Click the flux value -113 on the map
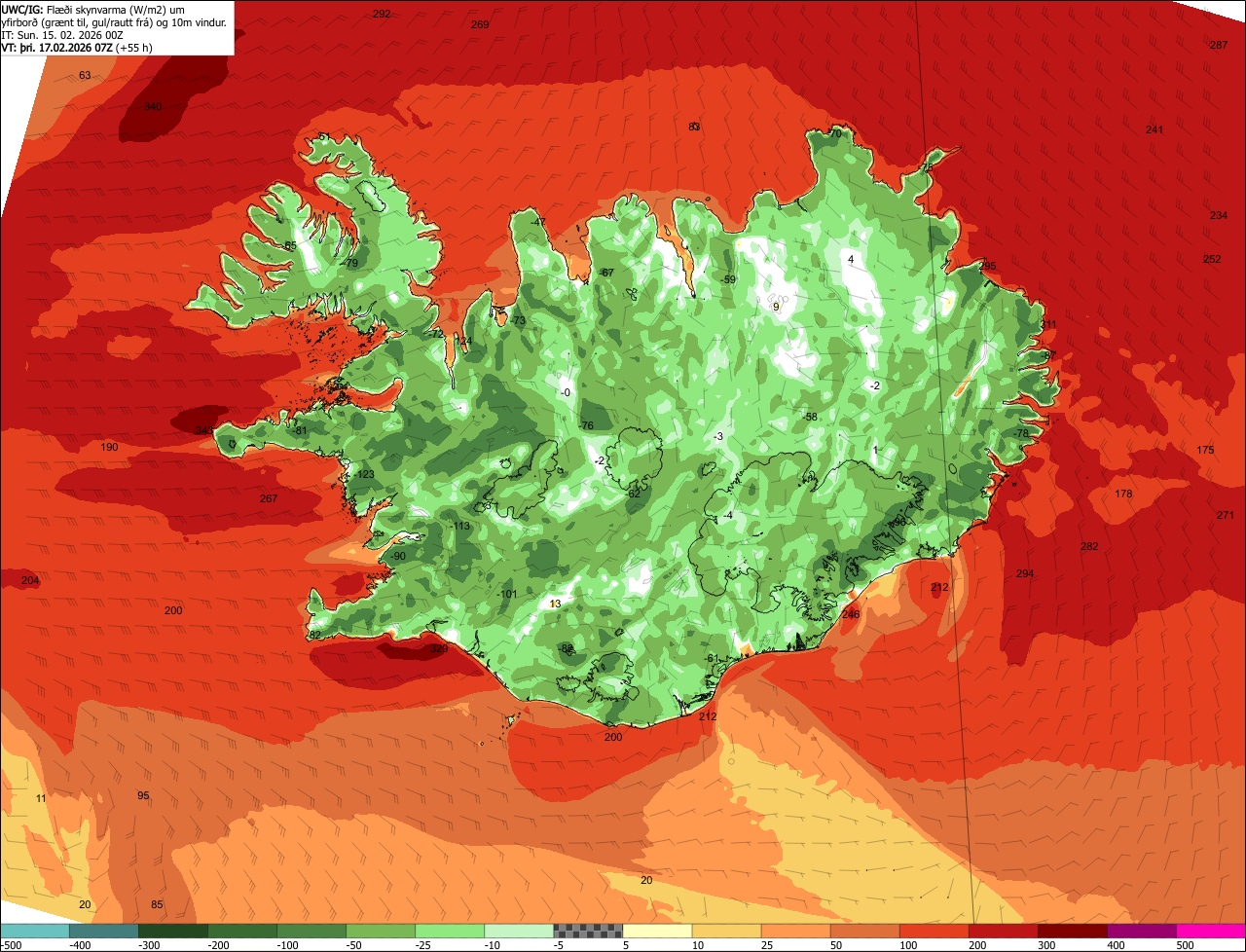This screenshot has width=1246, height=952. click(x=459, y=526)
